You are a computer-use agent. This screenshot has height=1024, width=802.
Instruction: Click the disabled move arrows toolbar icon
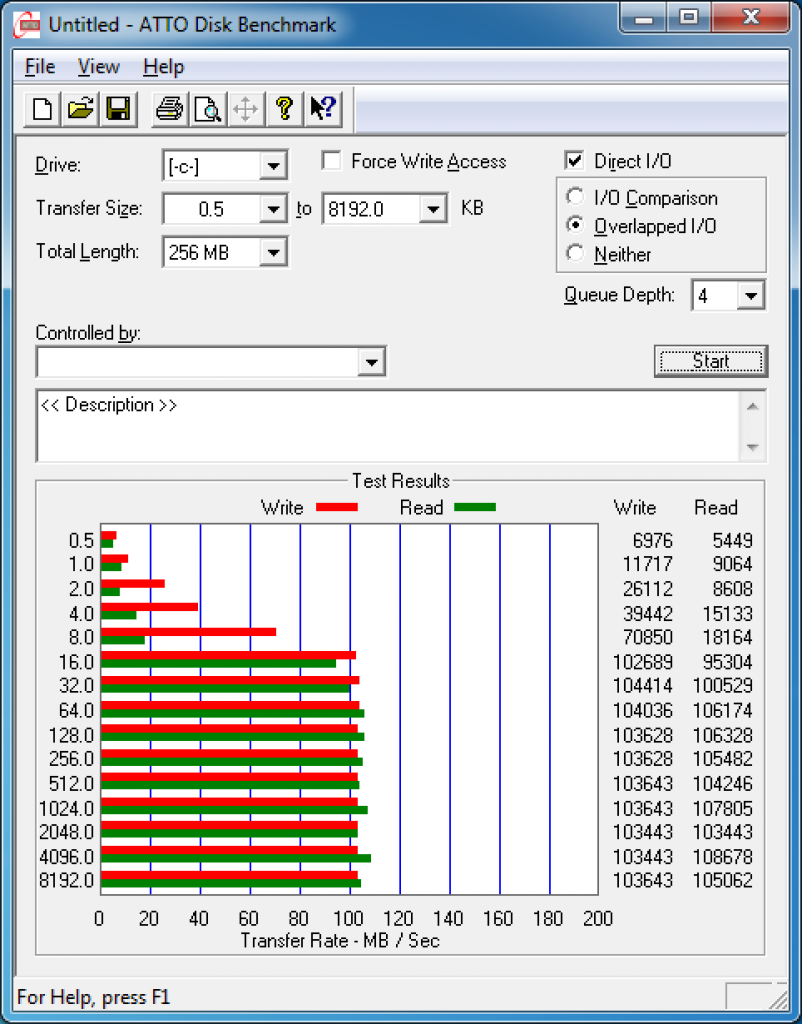[x=246, y=108]
